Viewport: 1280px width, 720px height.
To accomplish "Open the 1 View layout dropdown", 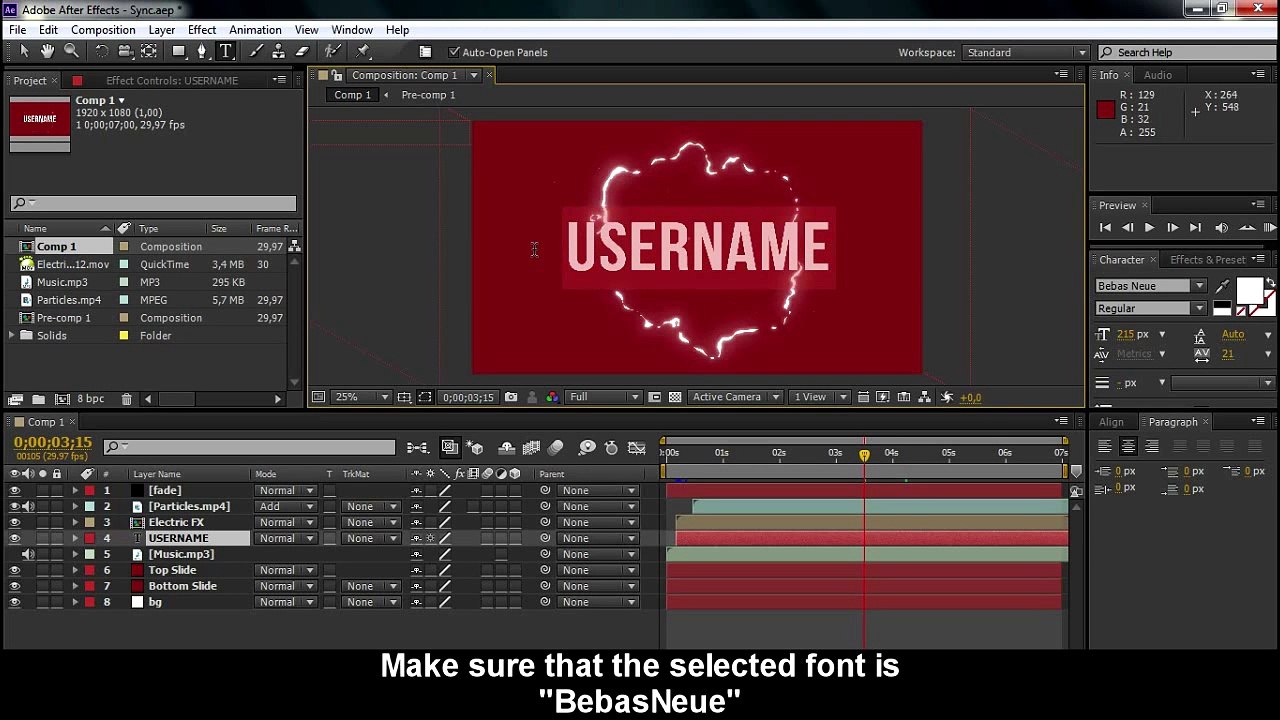I will pos(818,397).
